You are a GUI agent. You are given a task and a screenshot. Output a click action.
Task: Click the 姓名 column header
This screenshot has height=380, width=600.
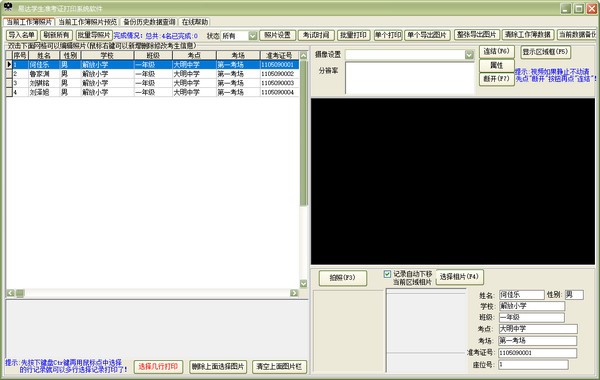click(x=44, y=55)
